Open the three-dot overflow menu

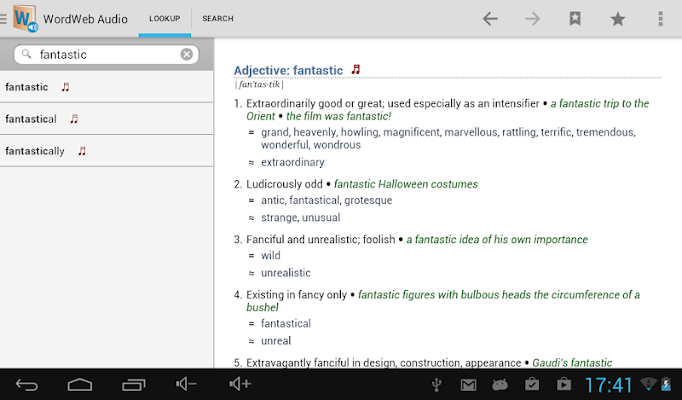(x=660, y=19)
